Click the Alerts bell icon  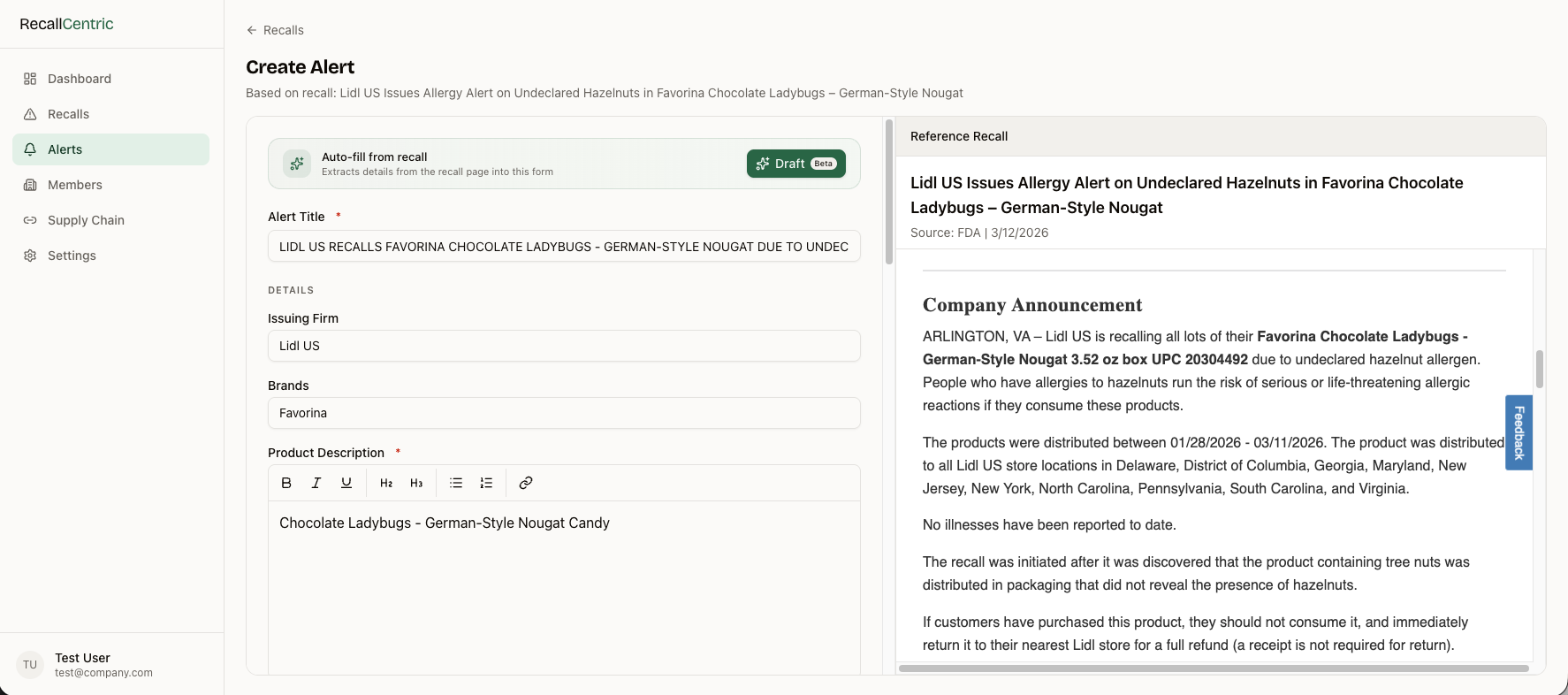point(30,149)
